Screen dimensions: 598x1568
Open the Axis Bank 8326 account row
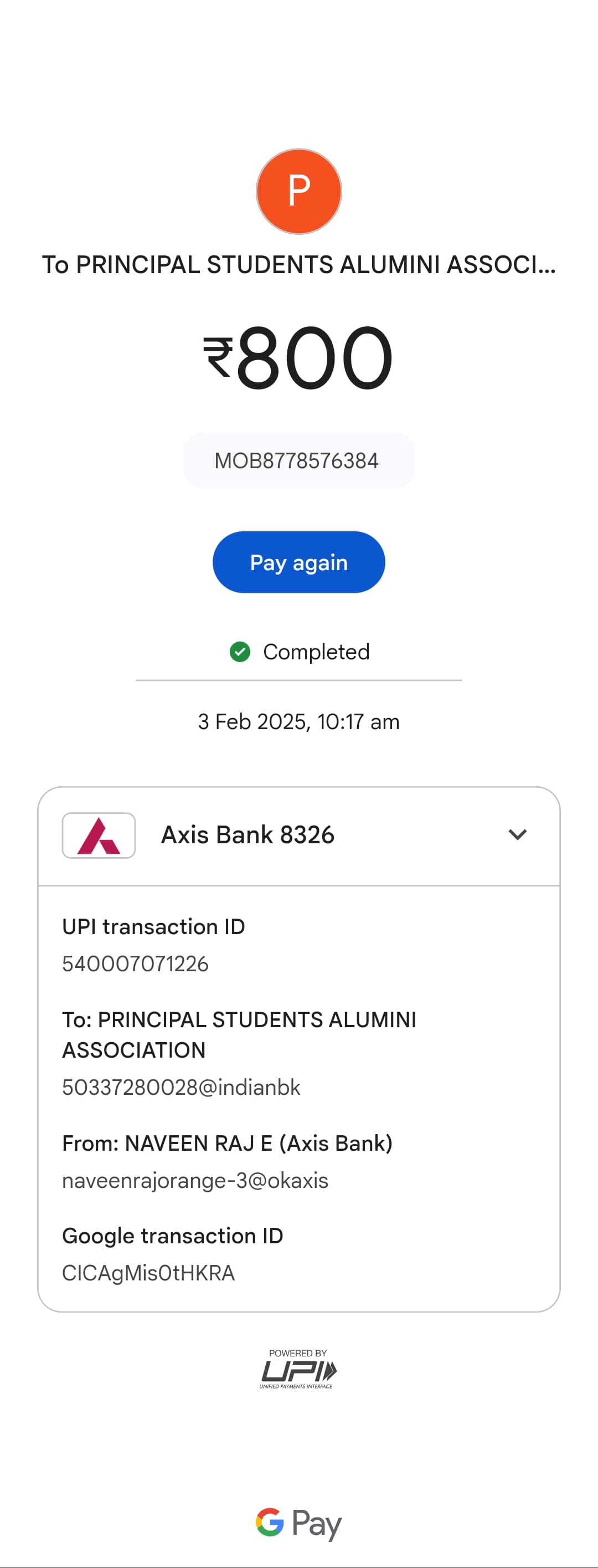point(298,836)
